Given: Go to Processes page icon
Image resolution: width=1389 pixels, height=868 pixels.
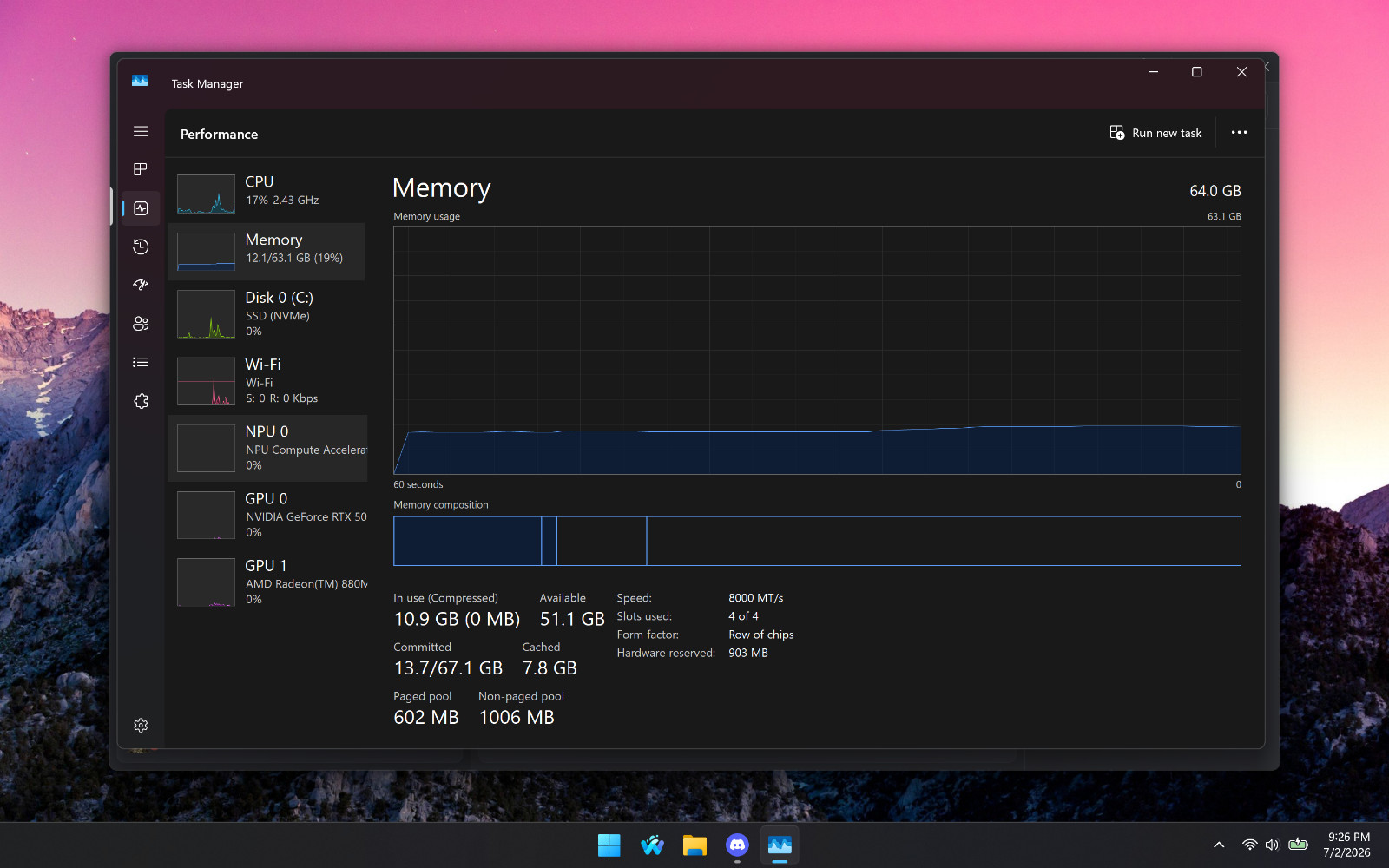Looking at the screenshot, I should (141, 169).
